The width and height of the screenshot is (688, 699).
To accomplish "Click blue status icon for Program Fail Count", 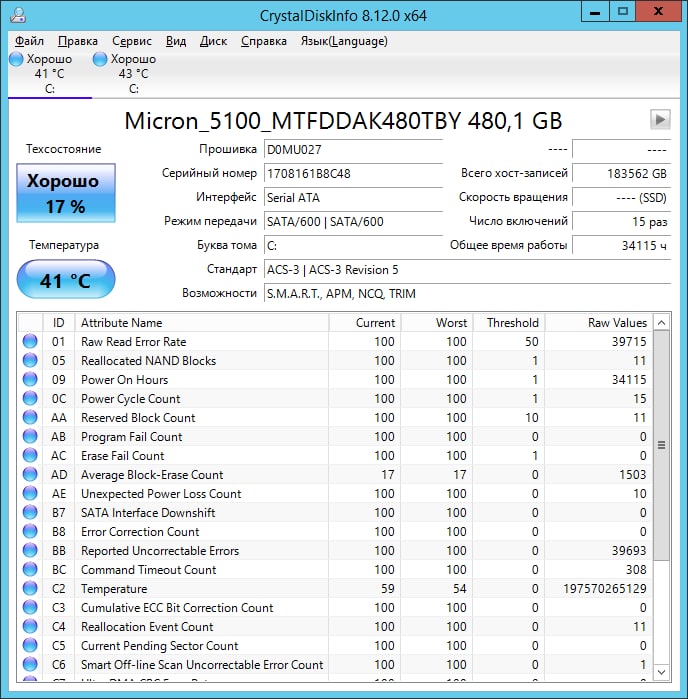I will 30,436.
